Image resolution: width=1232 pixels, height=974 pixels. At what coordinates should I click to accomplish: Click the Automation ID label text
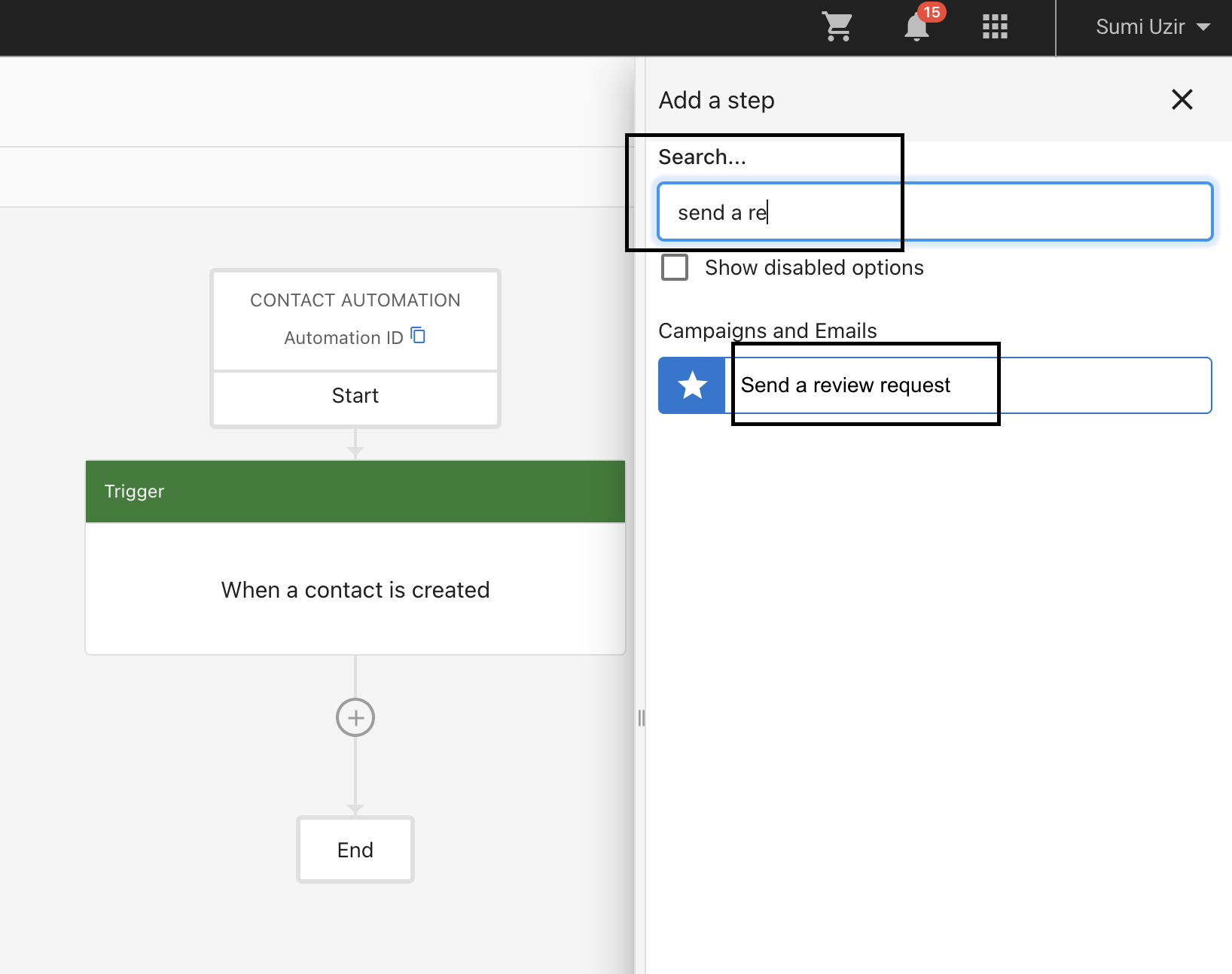pyautogui.click(x=343, y=338)
